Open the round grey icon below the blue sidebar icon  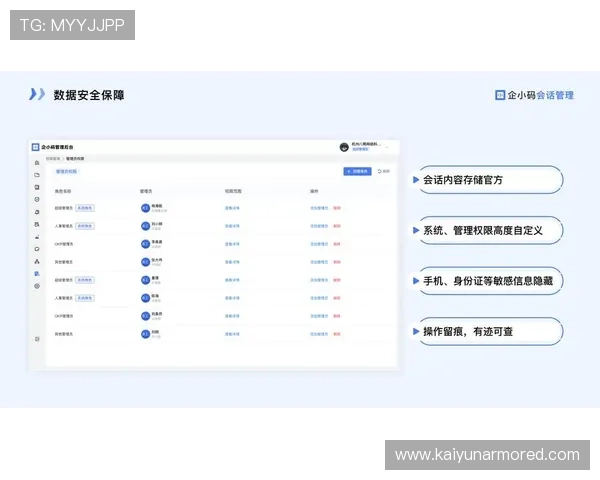[x=37, y=286]
